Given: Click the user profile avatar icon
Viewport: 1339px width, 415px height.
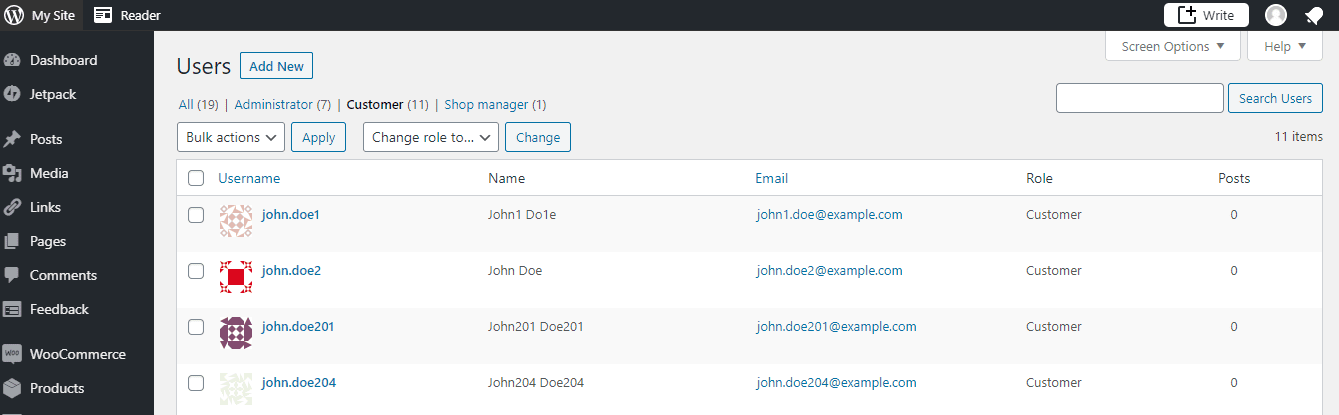Looking at the screenshot, I should pyautogui.click(x=1276, y=15).
